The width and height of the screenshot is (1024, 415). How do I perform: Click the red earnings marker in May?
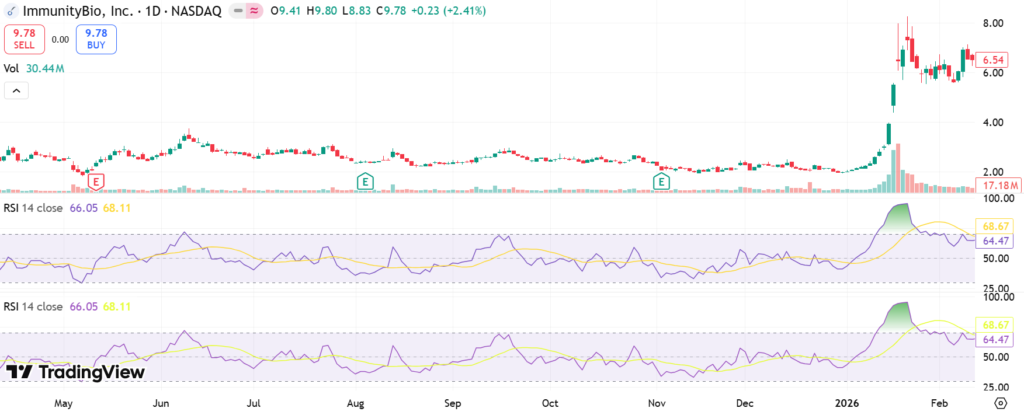[97, 181]
